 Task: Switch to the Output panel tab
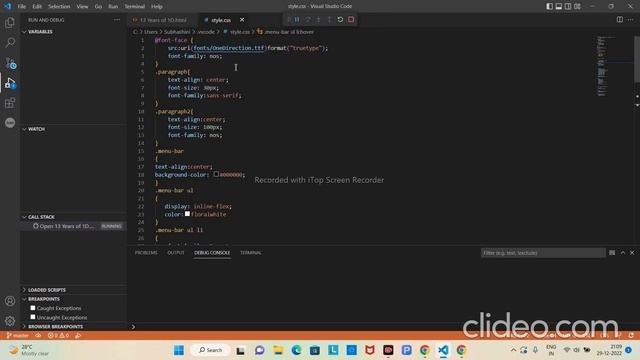[176, 253]
